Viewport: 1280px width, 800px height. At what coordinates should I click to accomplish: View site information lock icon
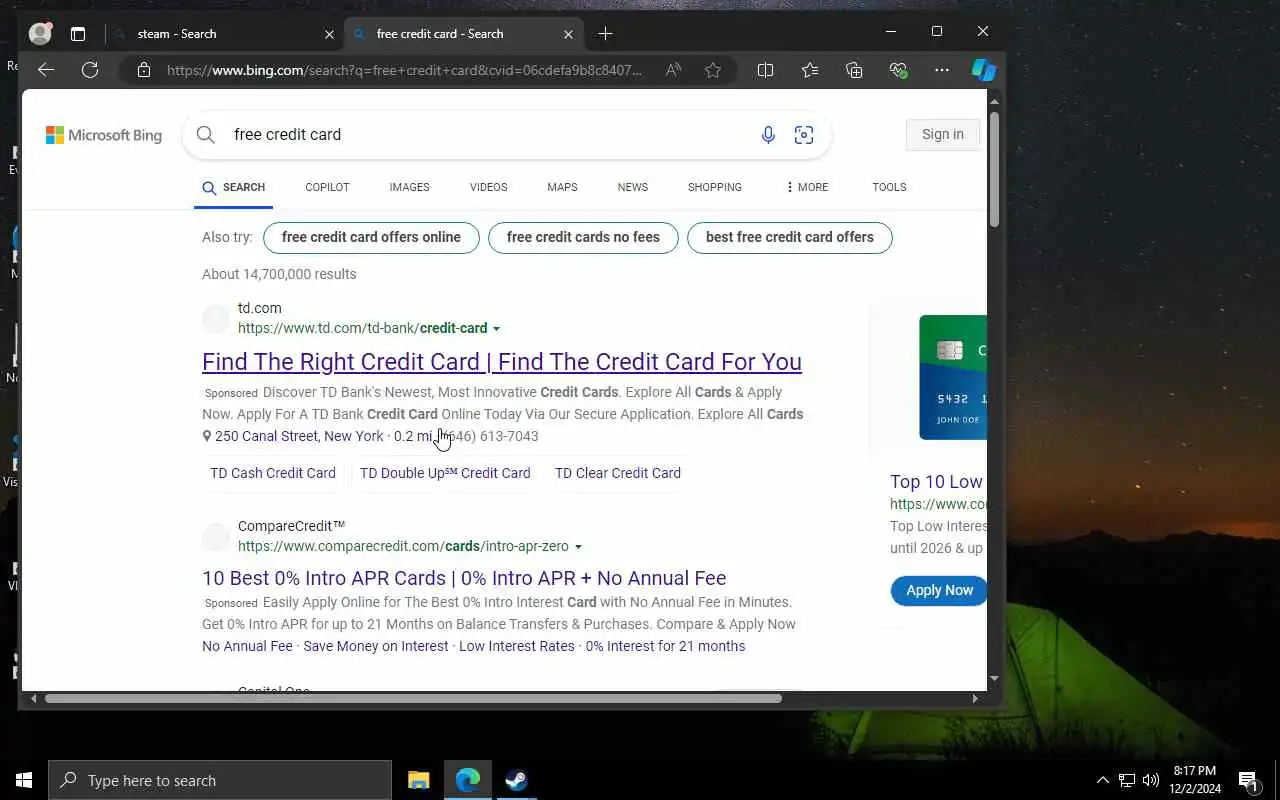(144, 70)
